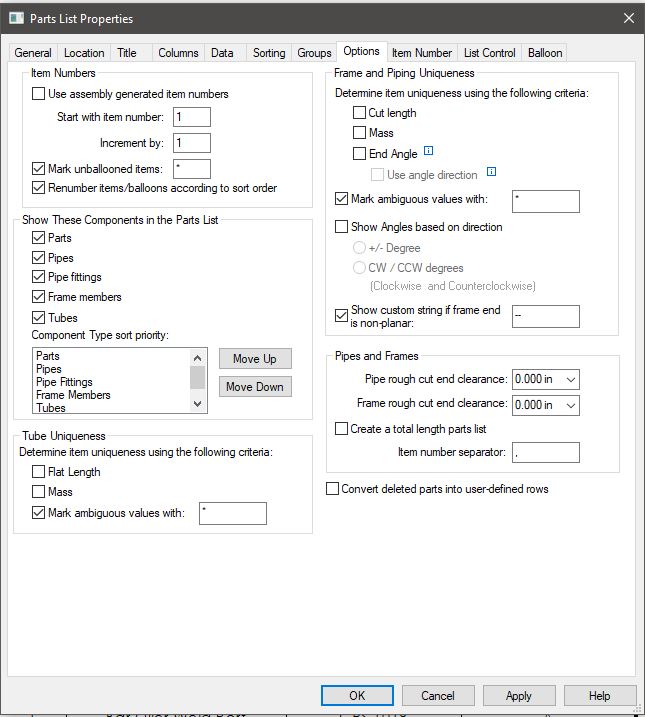
Task: Enable Use assembly generated item numbers
Action: pyautogui.click(x=39, y=94)
